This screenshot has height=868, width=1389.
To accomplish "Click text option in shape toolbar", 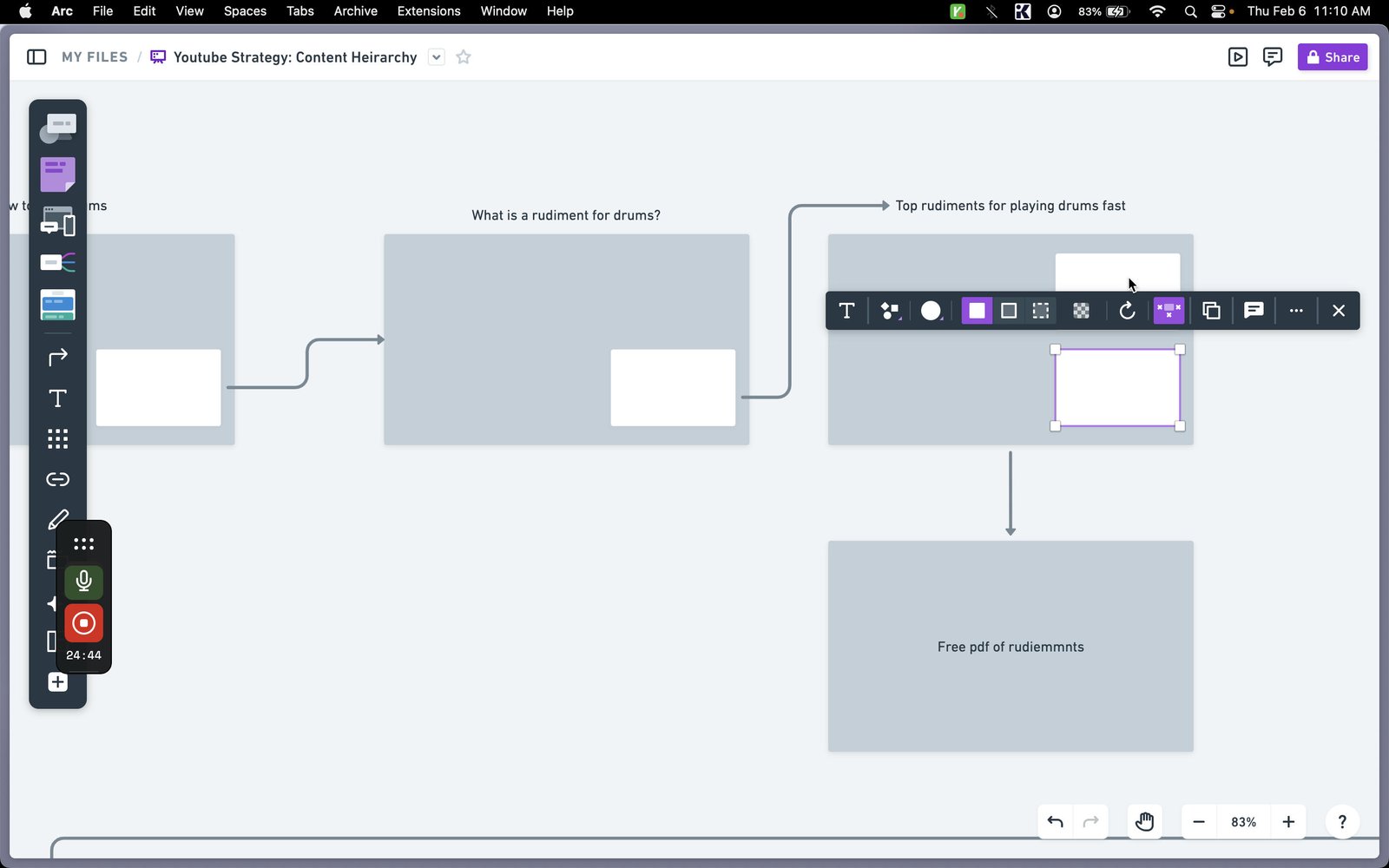I will 846,311.
